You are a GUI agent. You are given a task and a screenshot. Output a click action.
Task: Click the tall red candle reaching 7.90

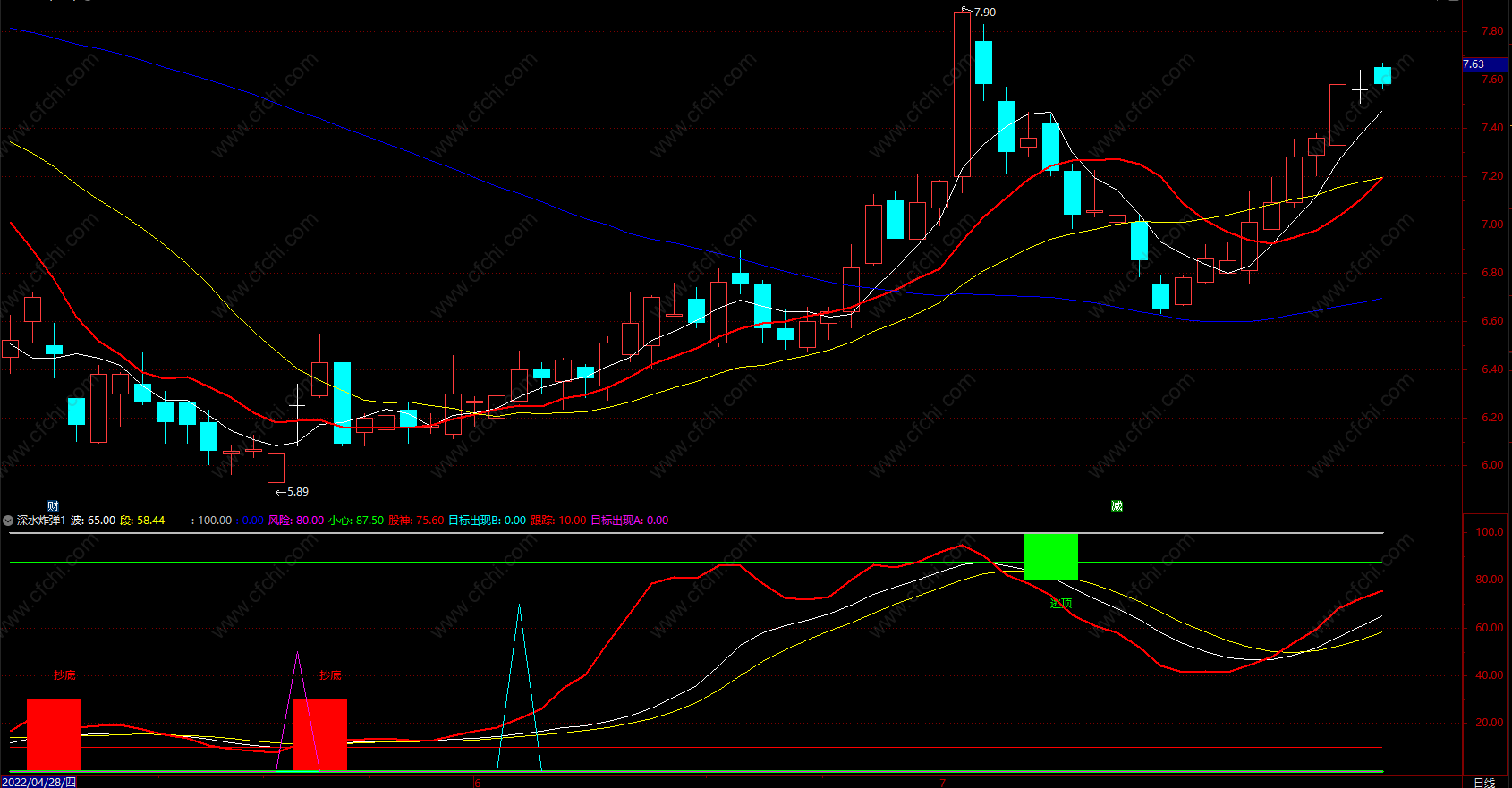(x=962, y=94)
